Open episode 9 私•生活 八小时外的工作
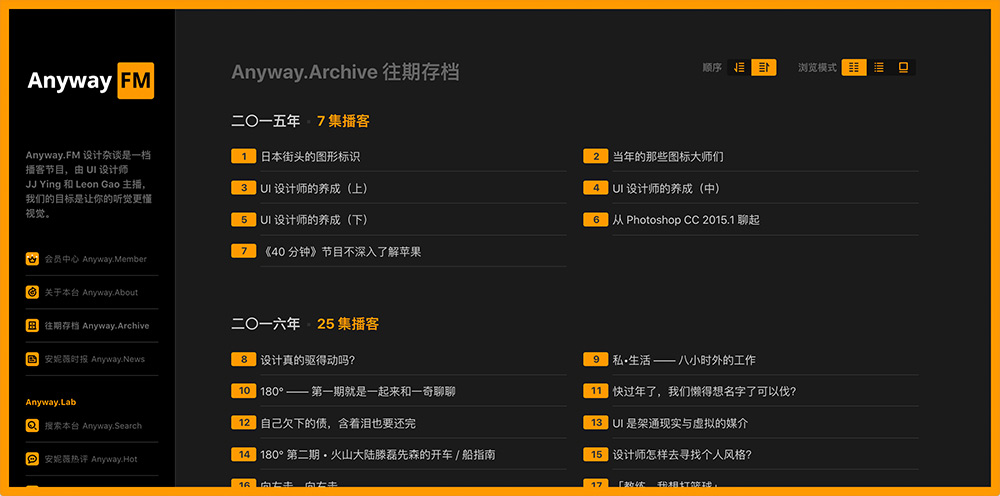 (751, 360)
